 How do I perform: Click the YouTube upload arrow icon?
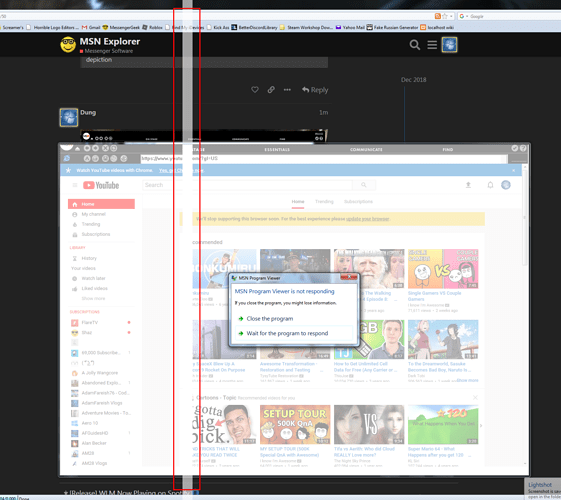pos(468,185)
